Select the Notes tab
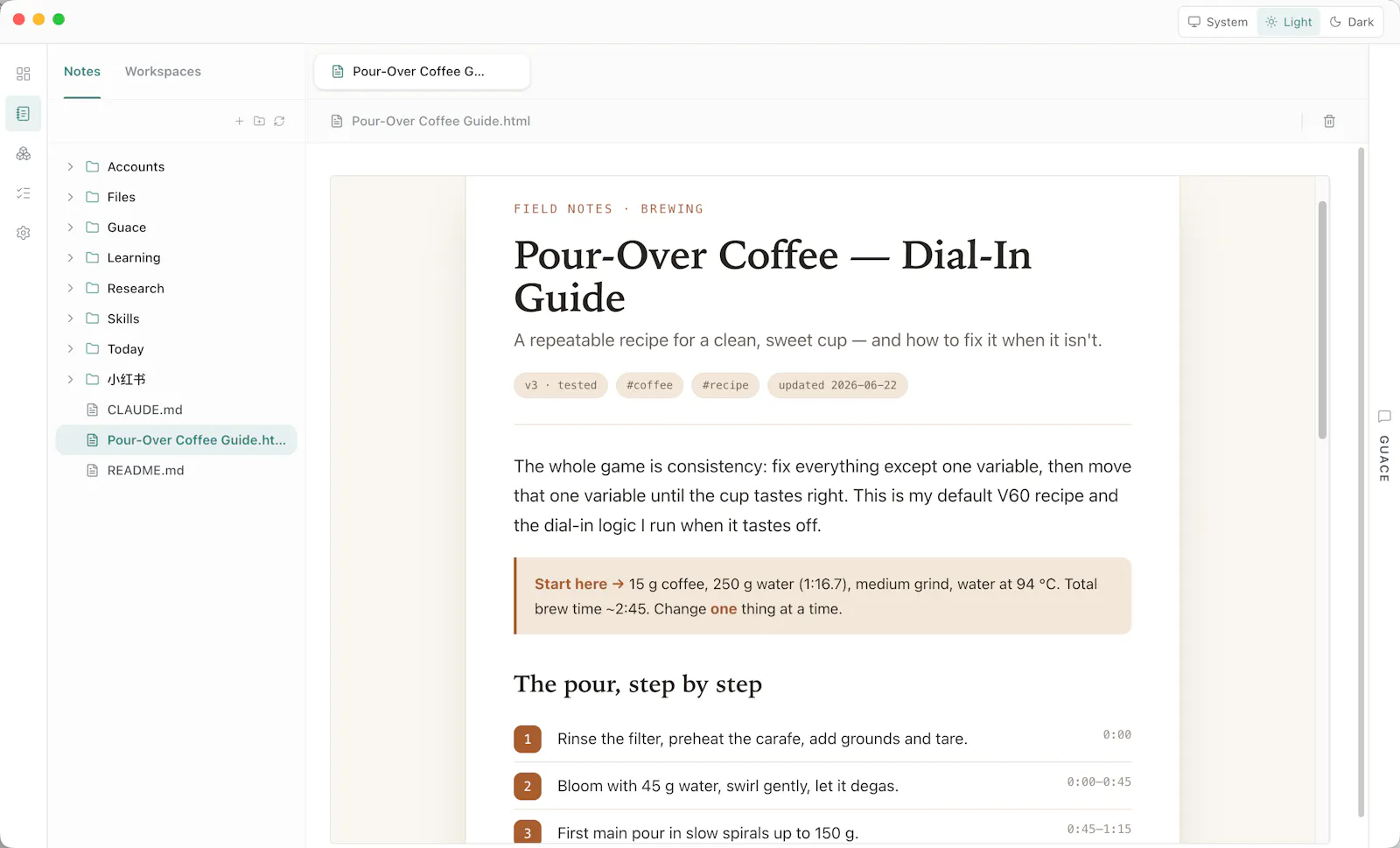Viewport: 1400px width, 848px height. click(82, 72)
